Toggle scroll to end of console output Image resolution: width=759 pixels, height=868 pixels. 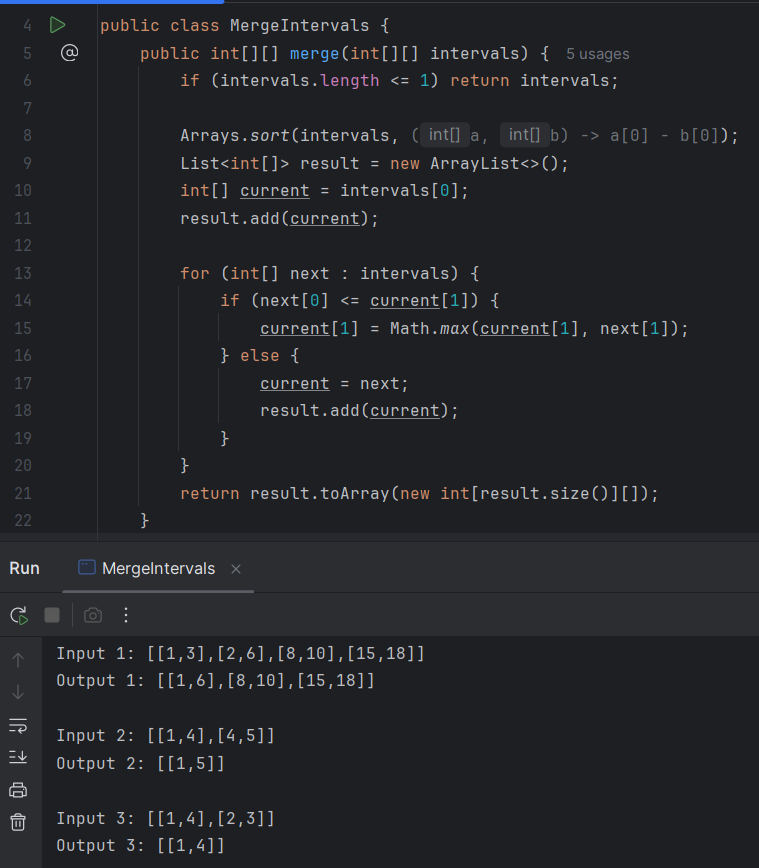(18, 757)
